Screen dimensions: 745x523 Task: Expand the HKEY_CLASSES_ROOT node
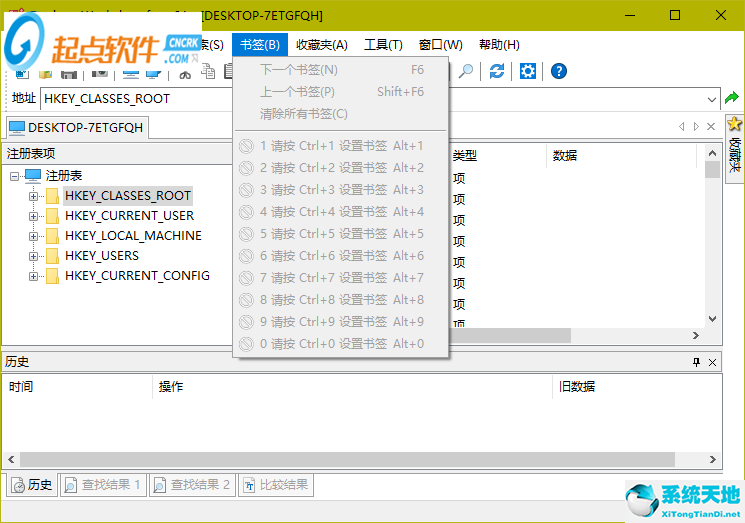tap(33, 196)
